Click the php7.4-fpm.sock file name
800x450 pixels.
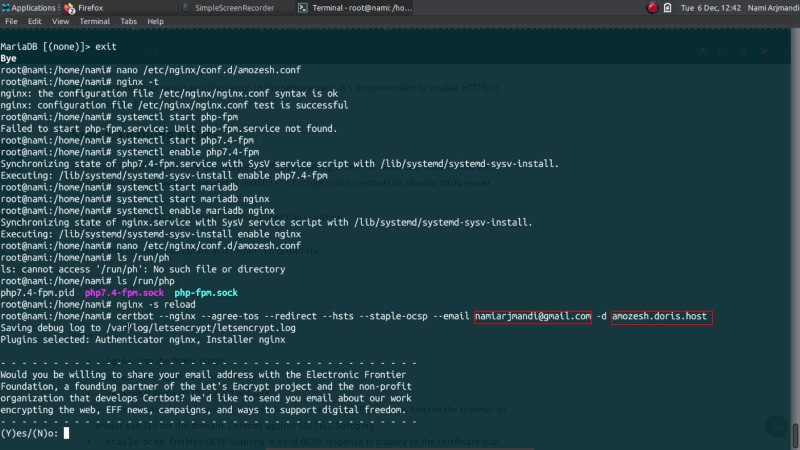point(124,293)
